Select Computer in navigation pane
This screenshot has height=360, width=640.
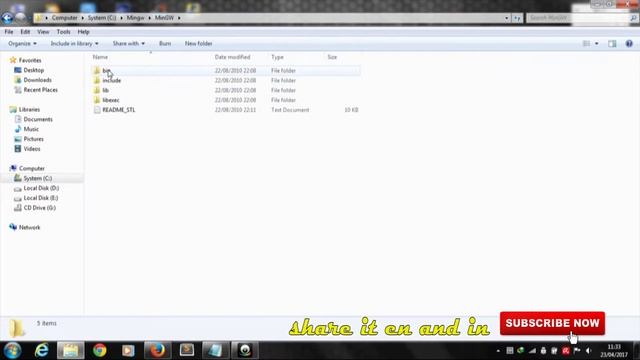[32, 168]
